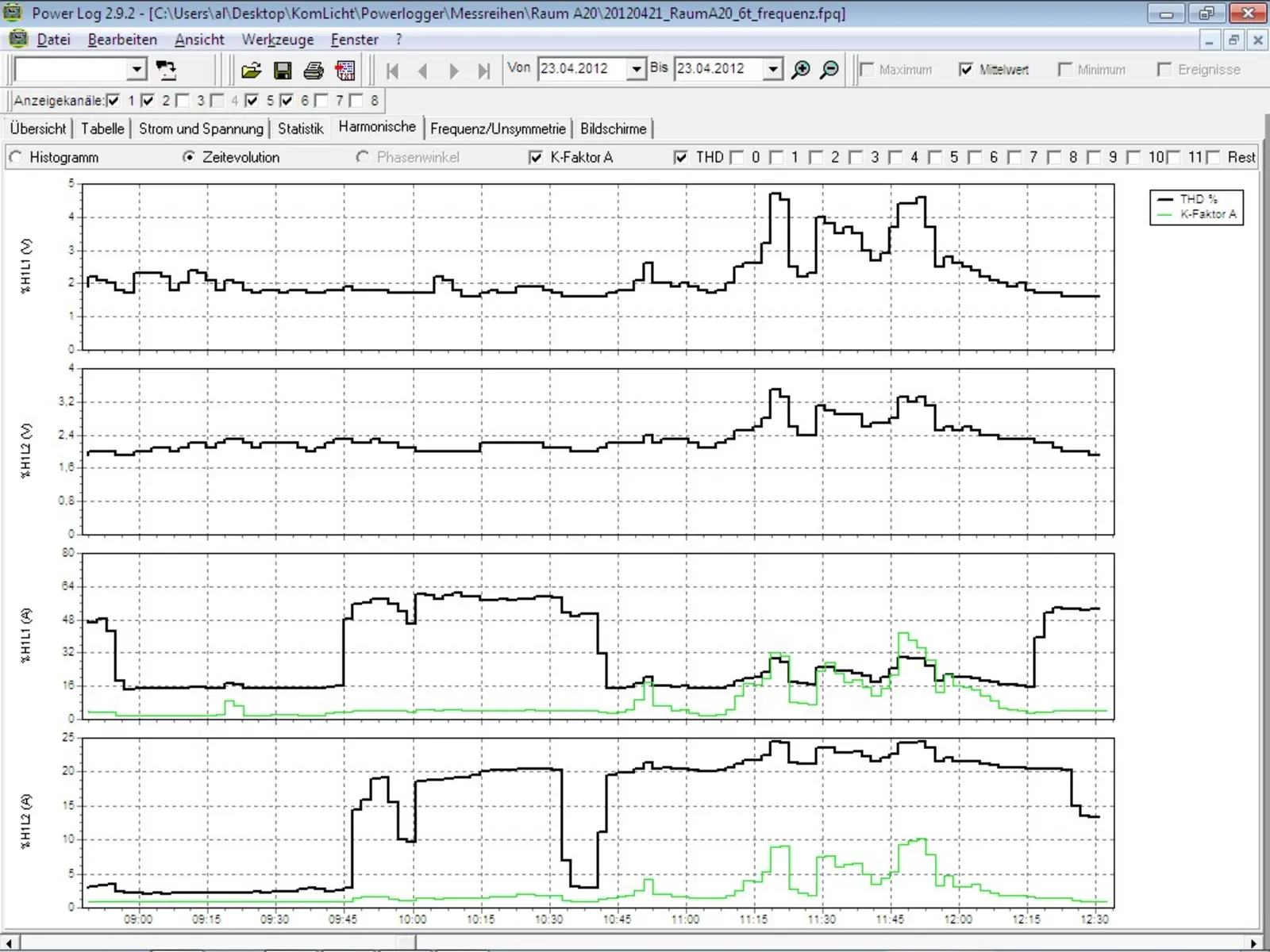Save the file using floppy disk icon
The width and height of the screenshot is (1270, 952).
(282, 71)
